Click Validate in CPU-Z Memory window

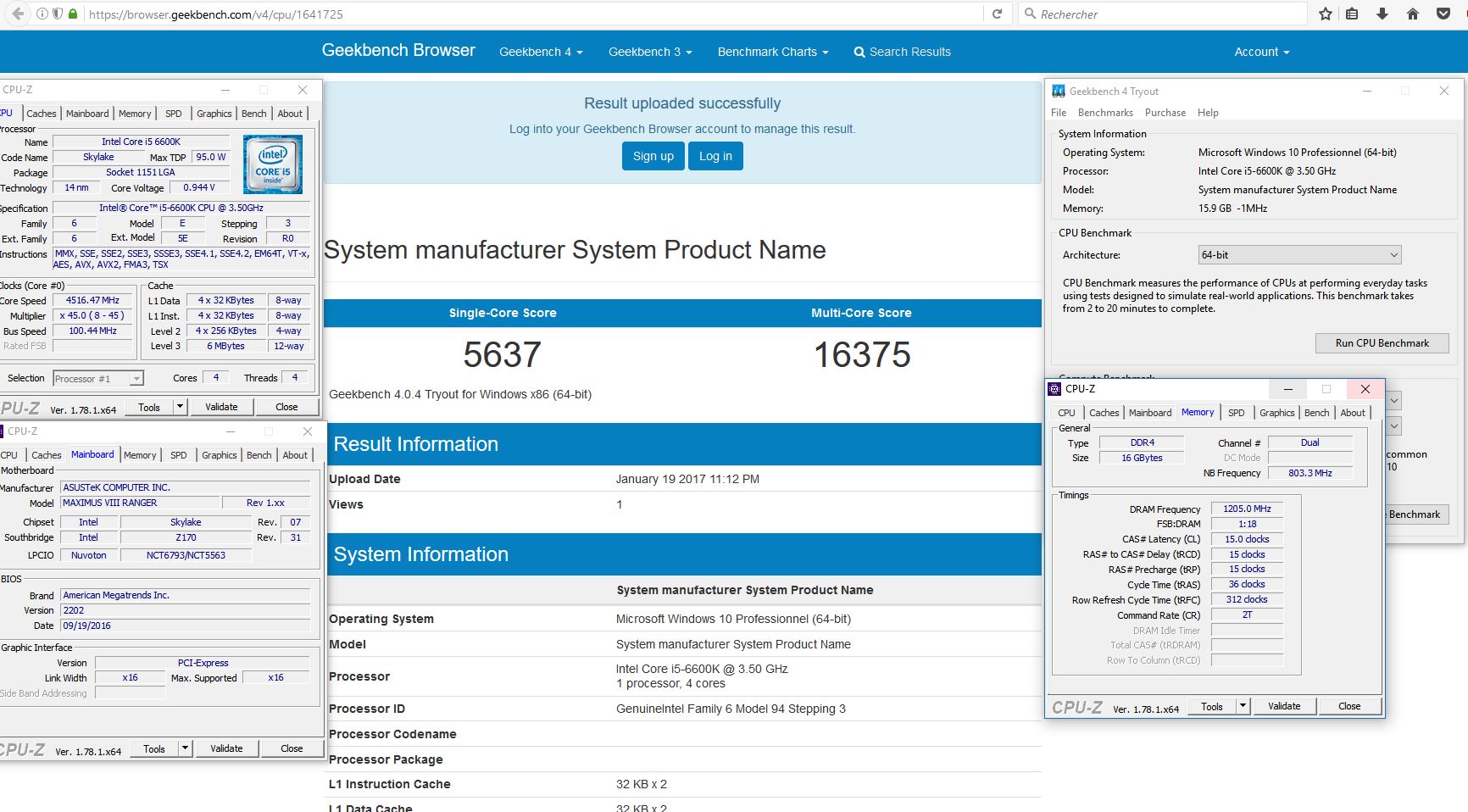1284,706
